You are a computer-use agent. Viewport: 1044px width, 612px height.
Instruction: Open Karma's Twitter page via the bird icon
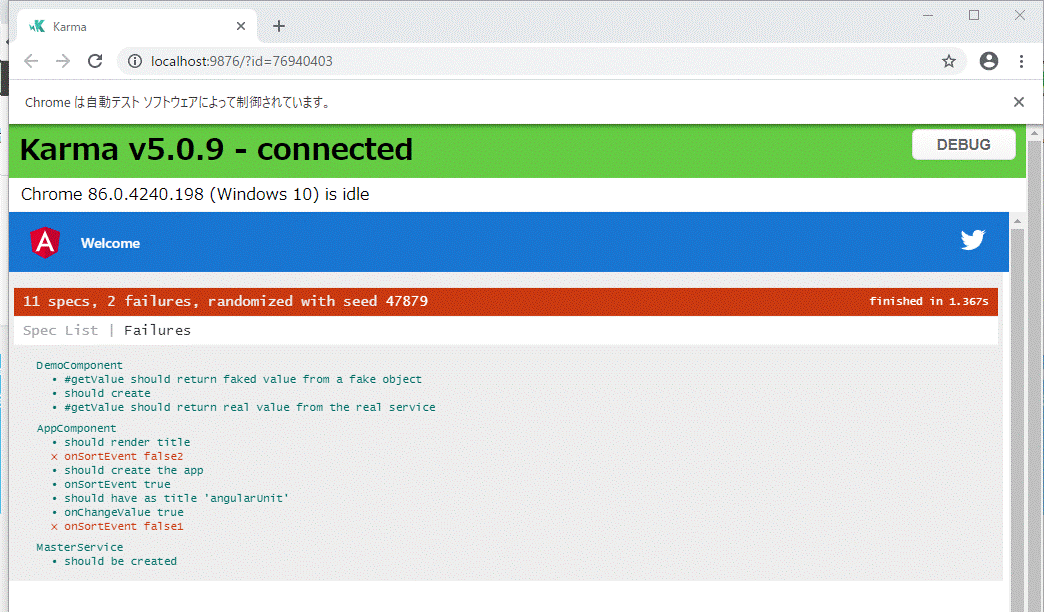pos(972,240)
